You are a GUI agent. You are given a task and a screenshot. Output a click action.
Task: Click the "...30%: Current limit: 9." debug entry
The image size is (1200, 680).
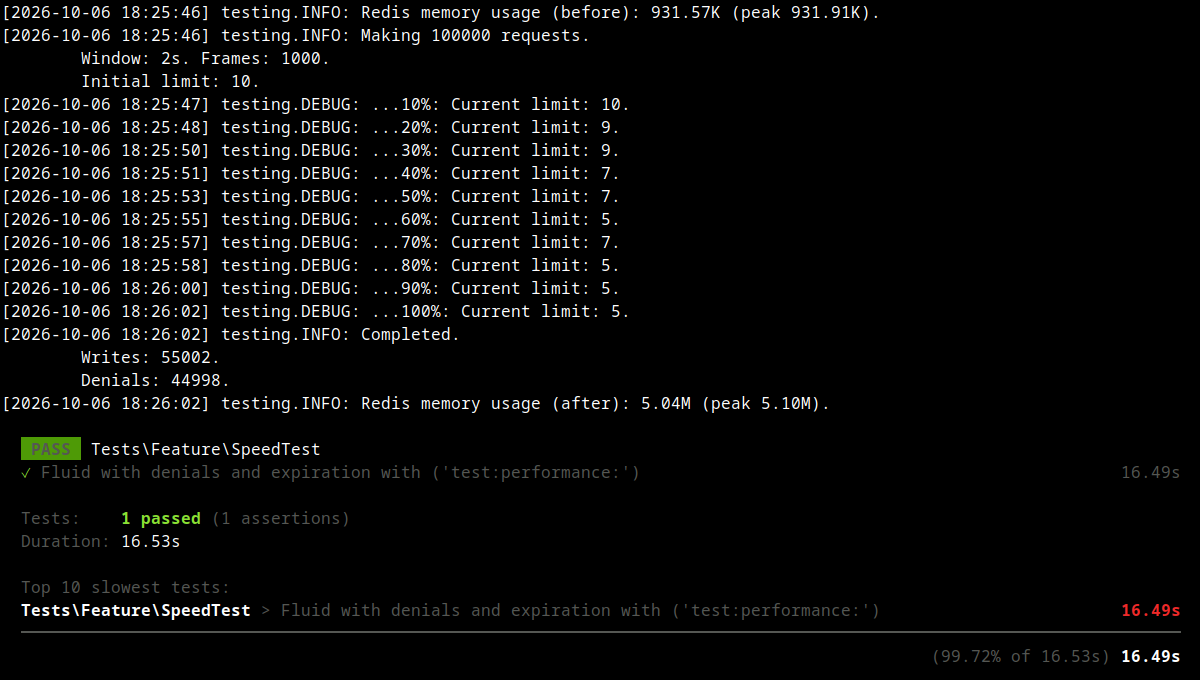tap(311, 151)
